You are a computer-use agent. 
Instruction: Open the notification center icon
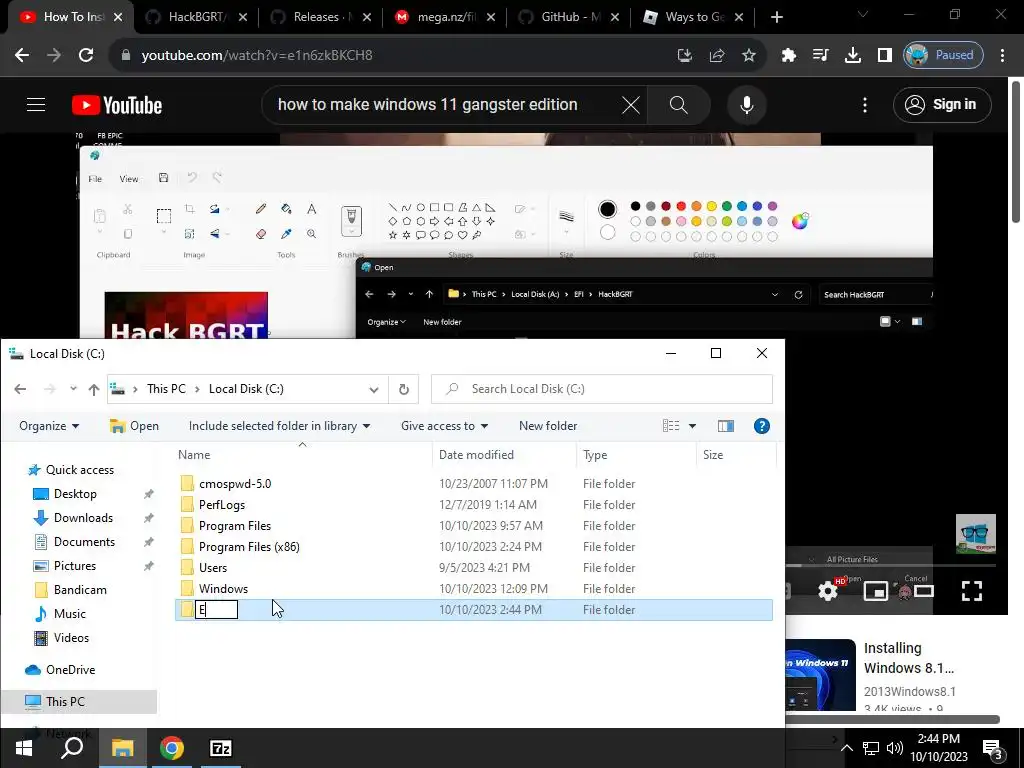992,748
